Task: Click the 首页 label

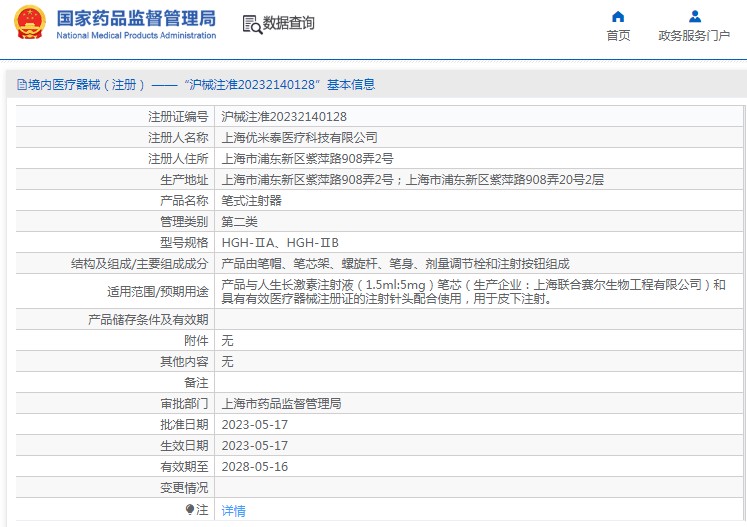Action: [x=618, y=35]
